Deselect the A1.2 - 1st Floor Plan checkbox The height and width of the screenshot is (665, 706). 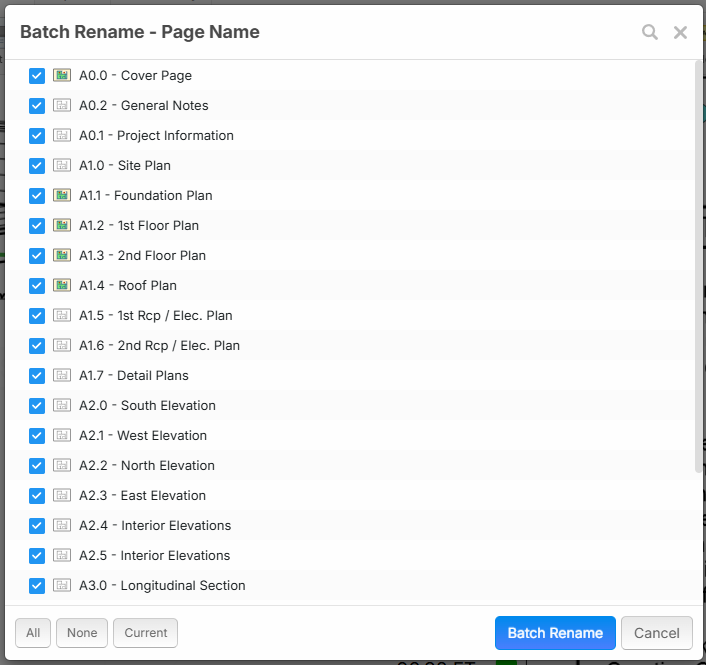tap(37, 226)
